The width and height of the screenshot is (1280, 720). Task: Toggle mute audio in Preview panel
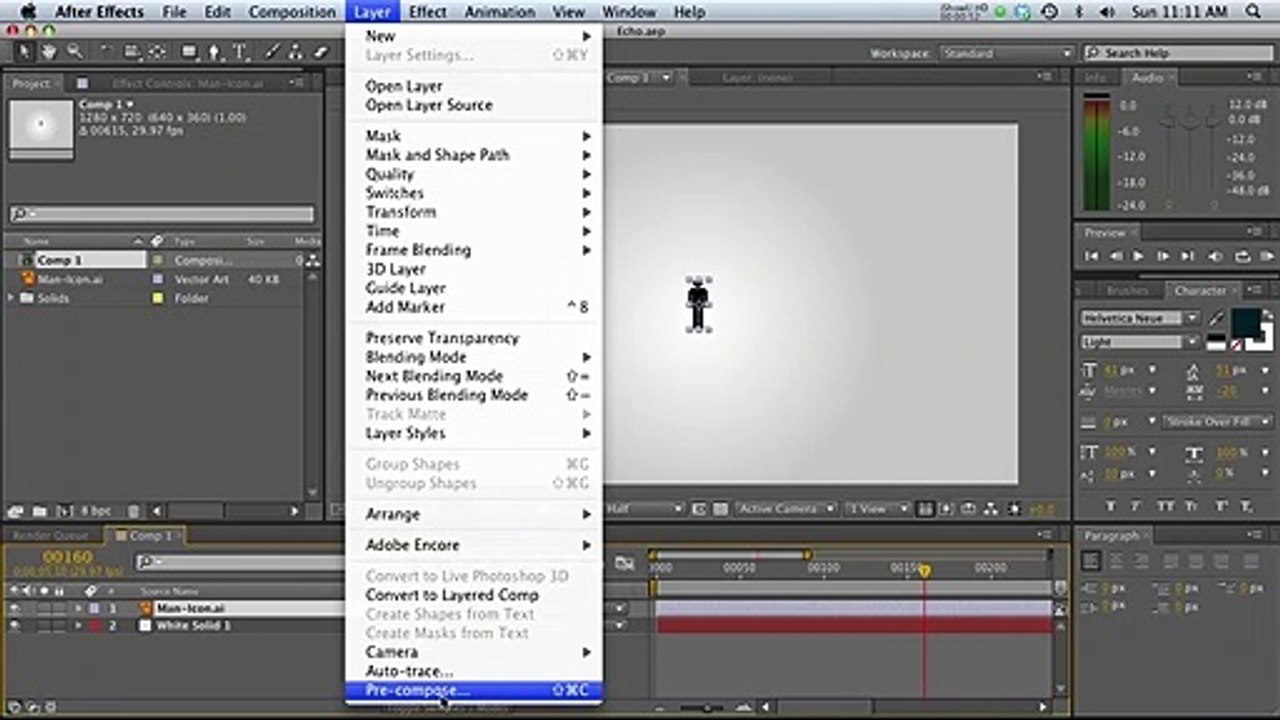(1215, 256)
